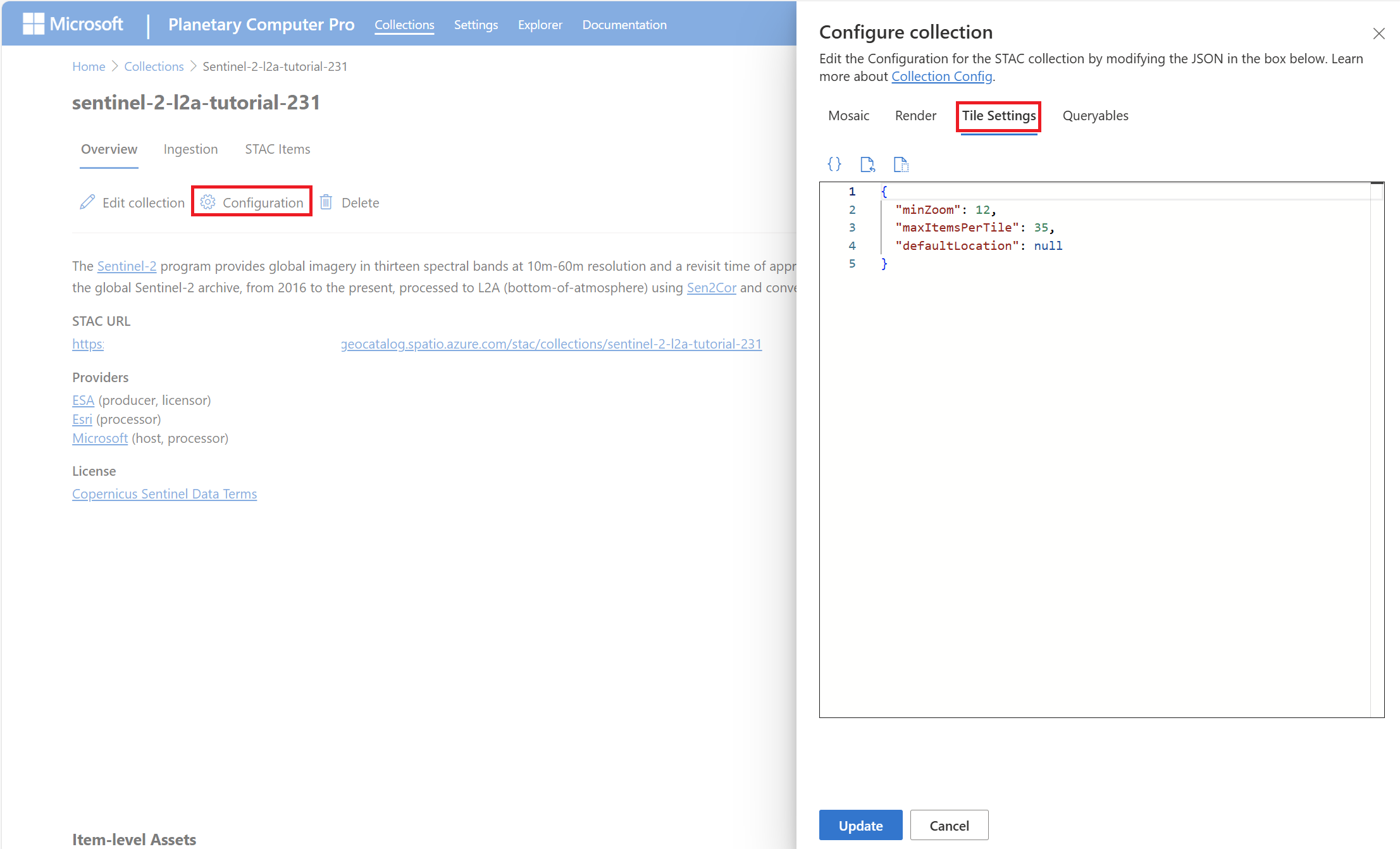This screenshot has width=1400, height=849.
Task: Open the Collection Config link
Action: 941,77
